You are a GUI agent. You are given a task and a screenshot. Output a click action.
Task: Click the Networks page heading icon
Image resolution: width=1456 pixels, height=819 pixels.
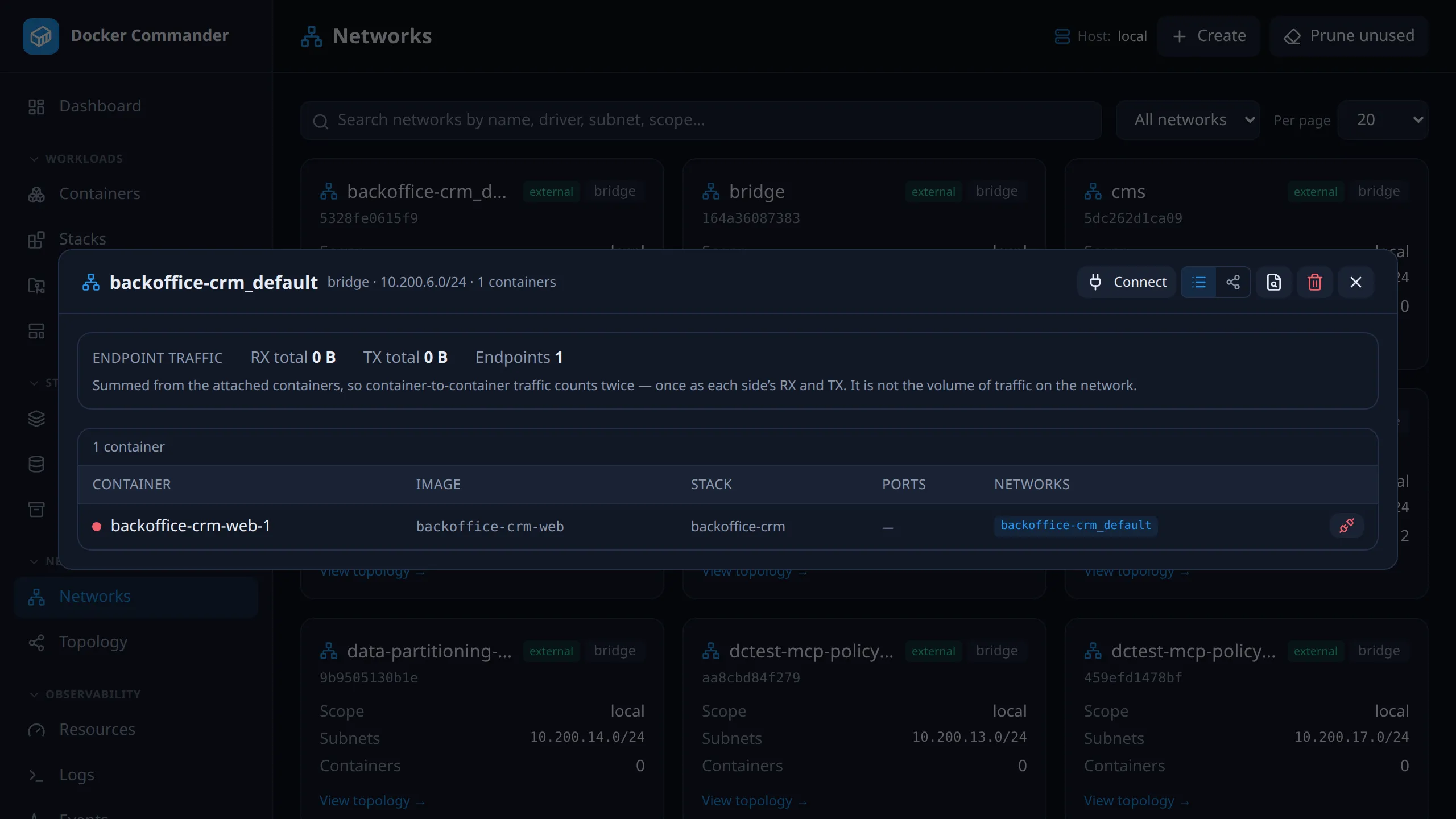pos(312,36)
